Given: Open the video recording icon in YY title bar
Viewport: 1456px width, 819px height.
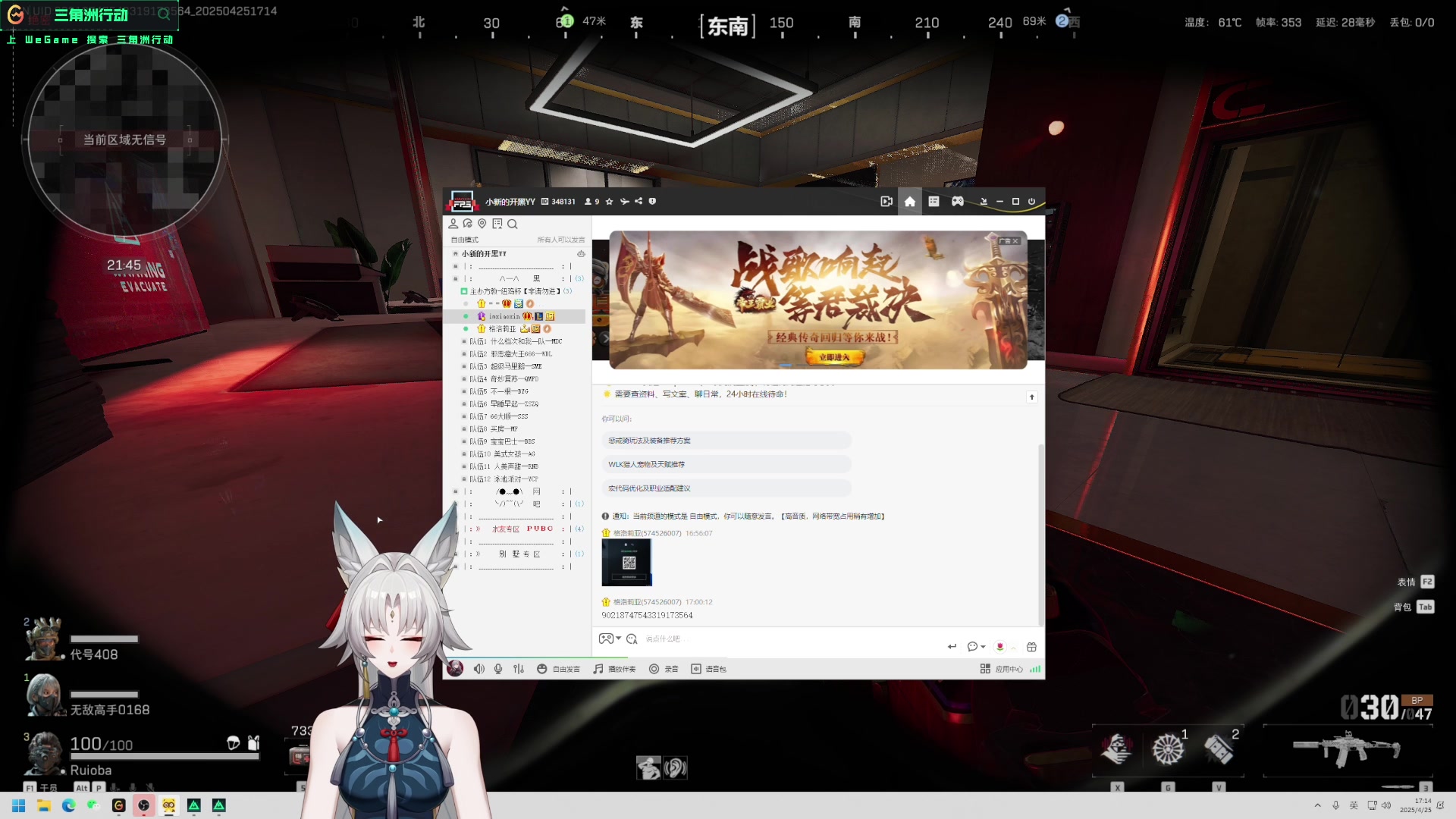Looking at the screenshot, I should (886, 202).
